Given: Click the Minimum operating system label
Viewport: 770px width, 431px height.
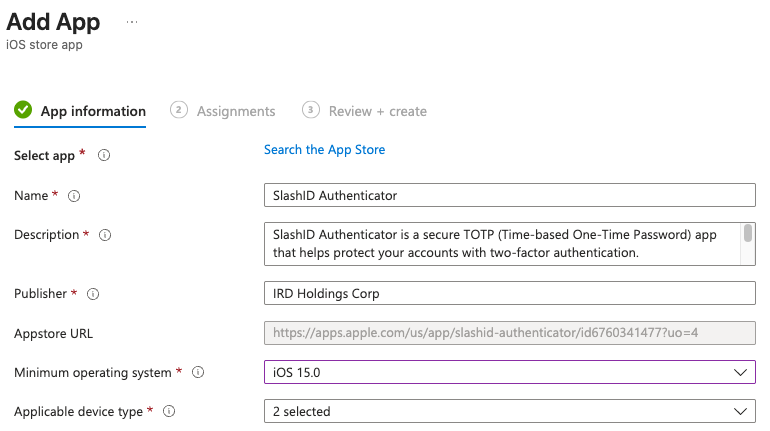Looking at the screenshot, I should click(93, 373).
